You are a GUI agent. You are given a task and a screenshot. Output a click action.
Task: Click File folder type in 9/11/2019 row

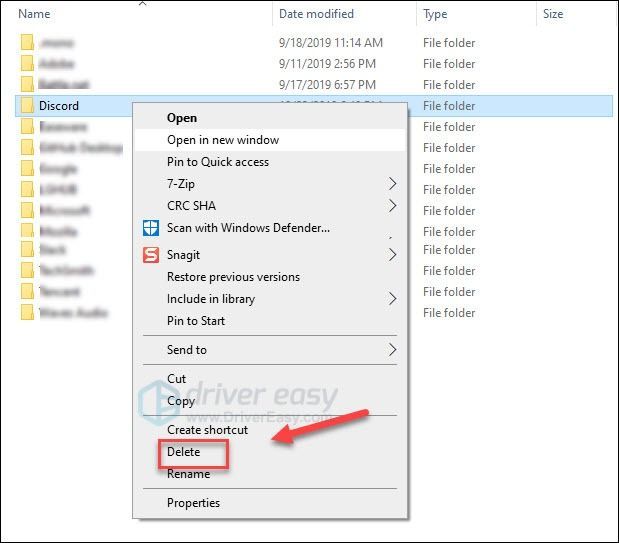click(449, 64)
